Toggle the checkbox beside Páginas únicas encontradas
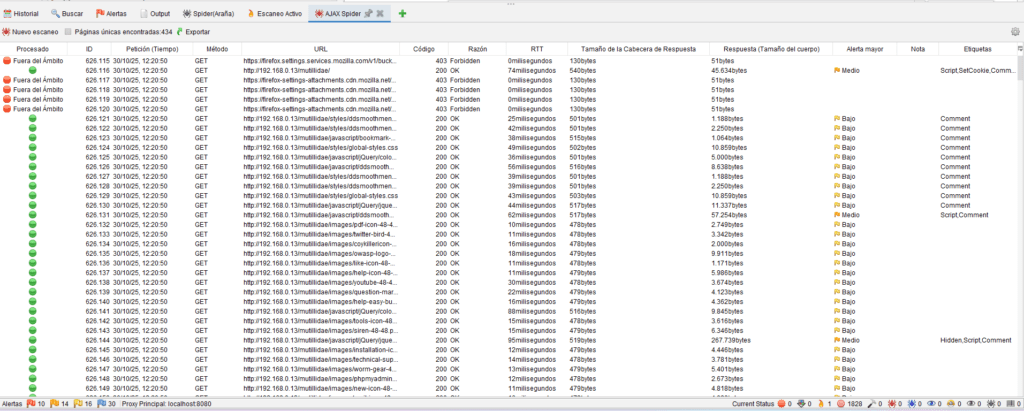 coord(67,32)
